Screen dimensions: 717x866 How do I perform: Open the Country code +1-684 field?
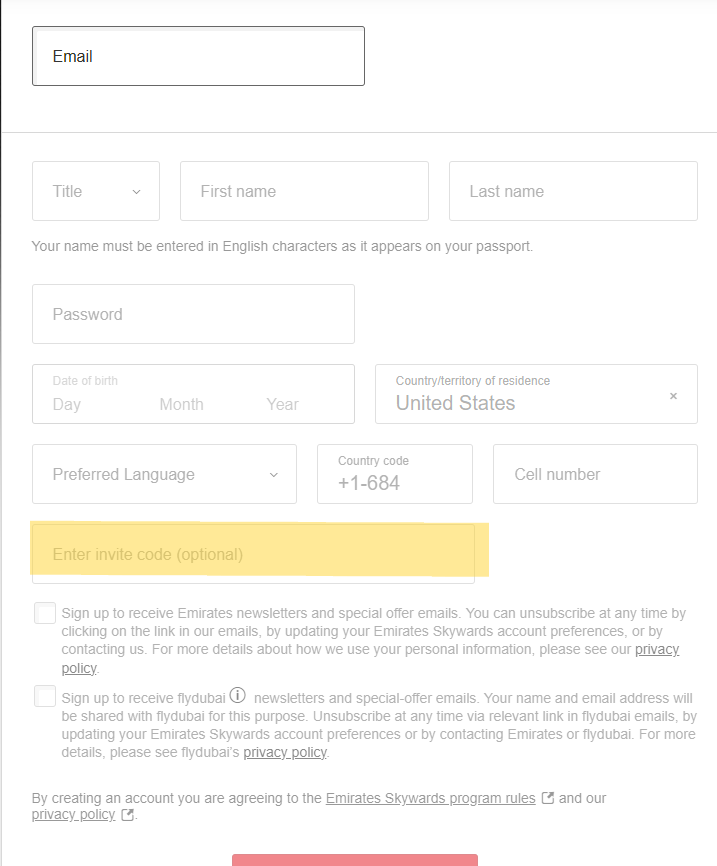click(394, 474)
